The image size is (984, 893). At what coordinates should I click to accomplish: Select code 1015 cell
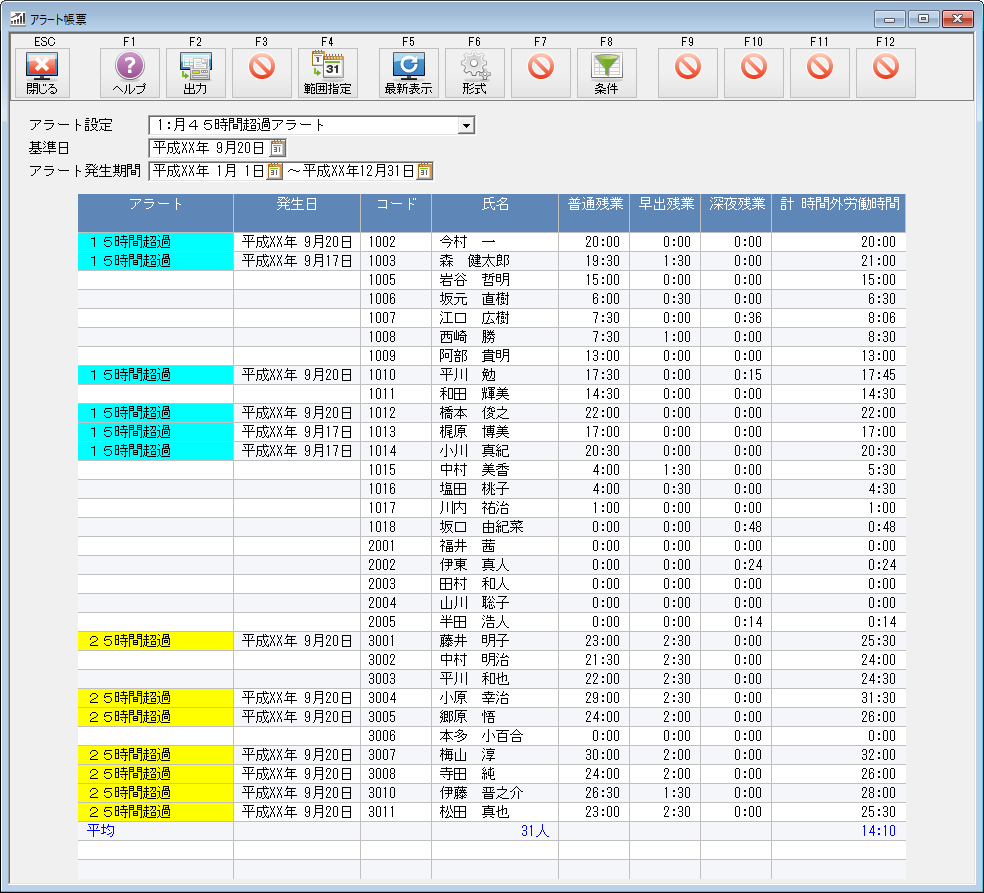(x=396, y=469)
